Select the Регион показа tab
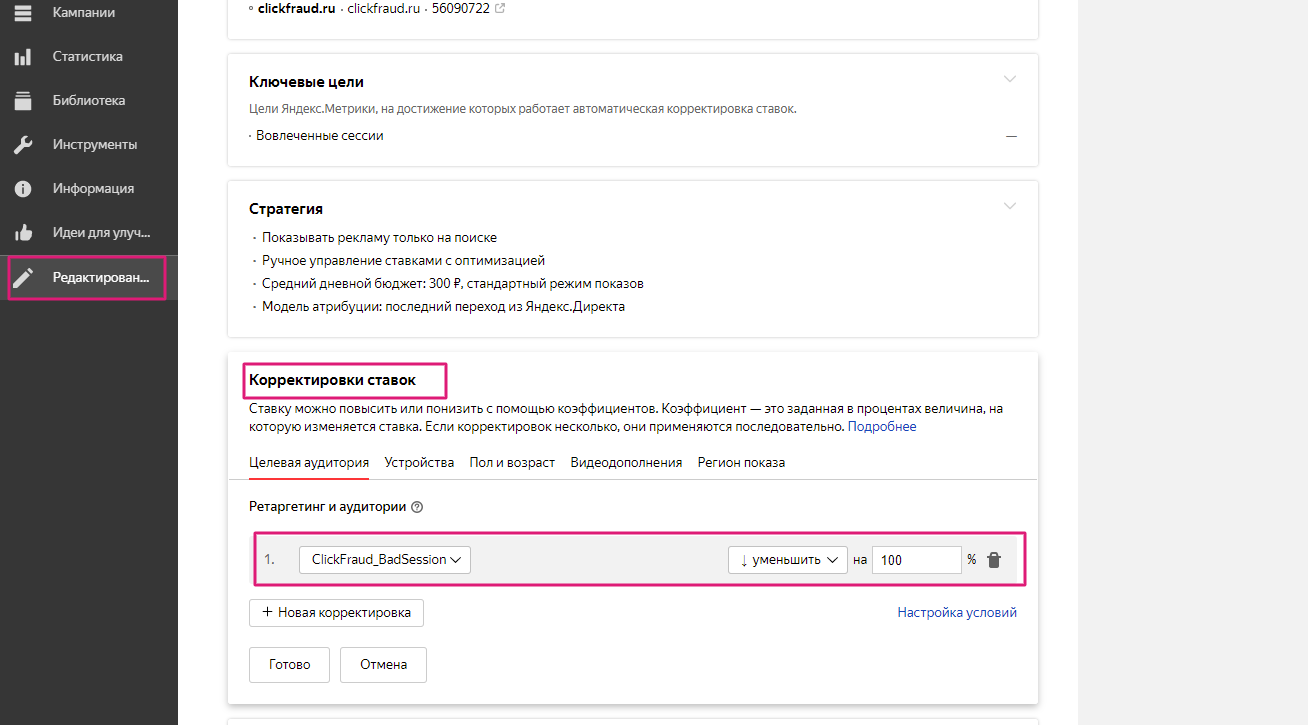This screenshot has width=1308, height=725. click(741, 463)
